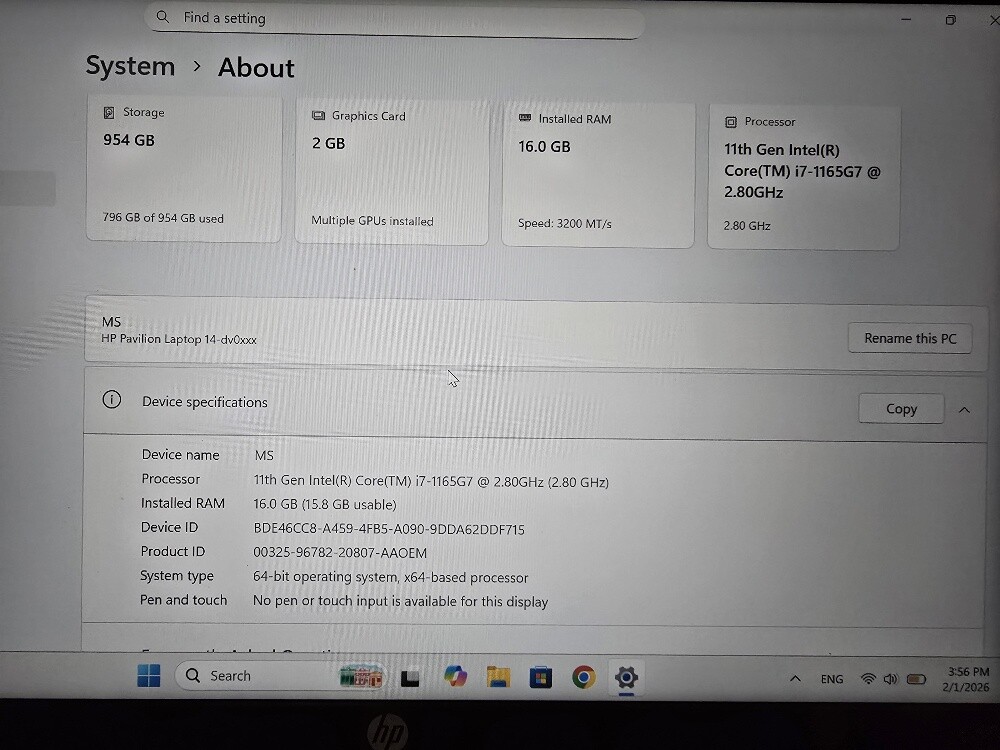
Task: Click HP Pavilion Laptop 14-dv0xxx model text
Action: point(179,339)
